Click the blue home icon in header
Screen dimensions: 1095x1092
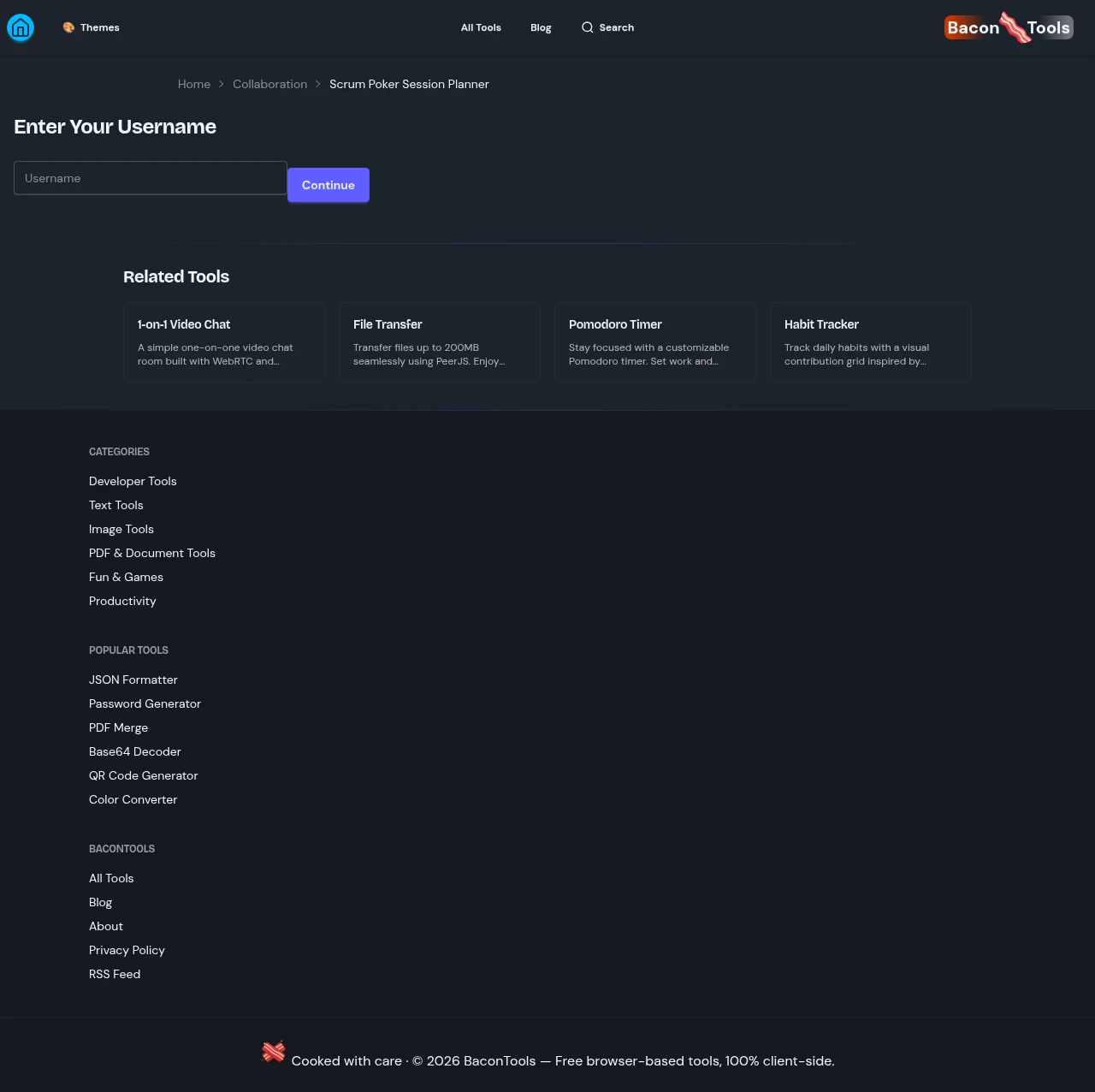21,28
